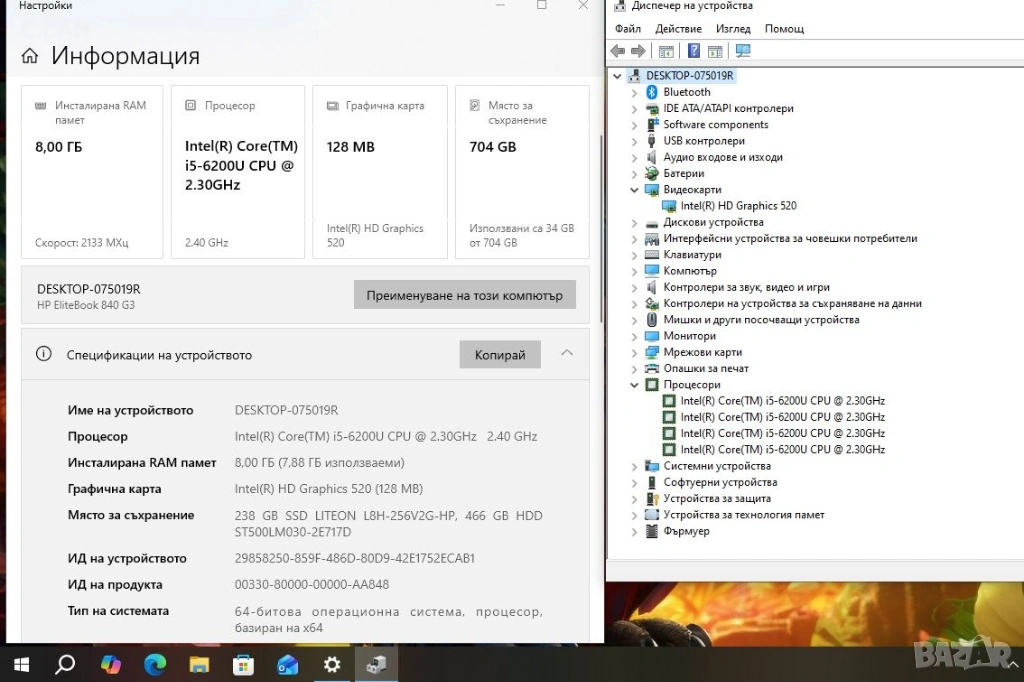Collapse Спецификации на устройството section chevron
This screenshot has height=682, width=1024.
[x=567, y=354]
